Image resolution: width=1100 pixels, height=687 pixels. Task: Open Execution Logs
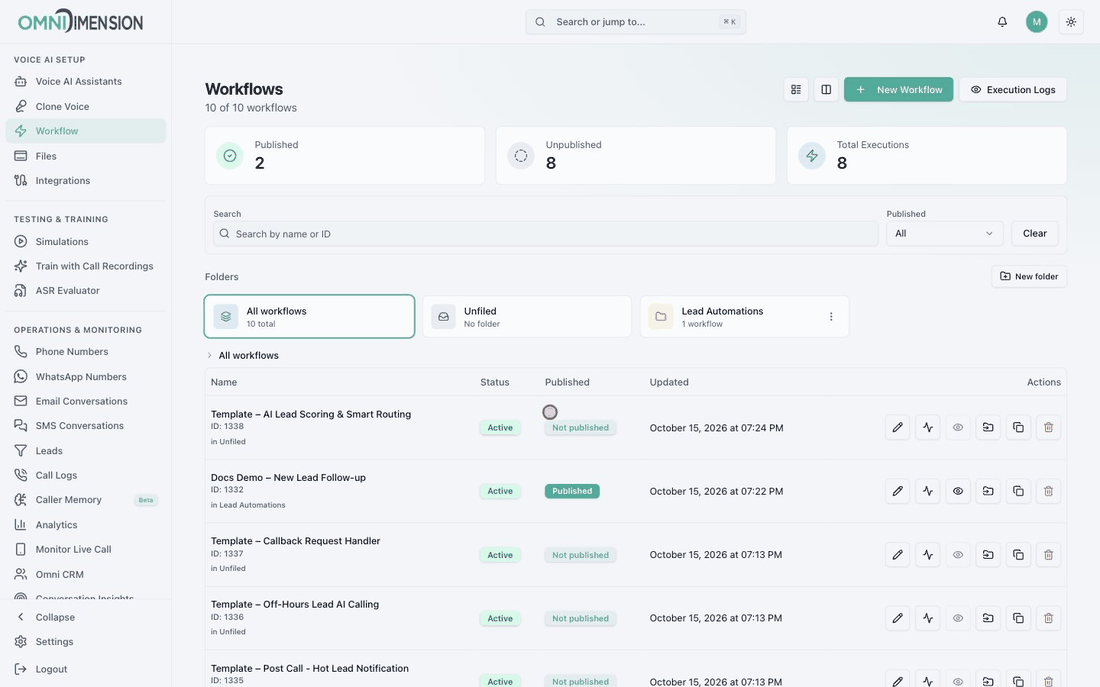[1012, 89]
